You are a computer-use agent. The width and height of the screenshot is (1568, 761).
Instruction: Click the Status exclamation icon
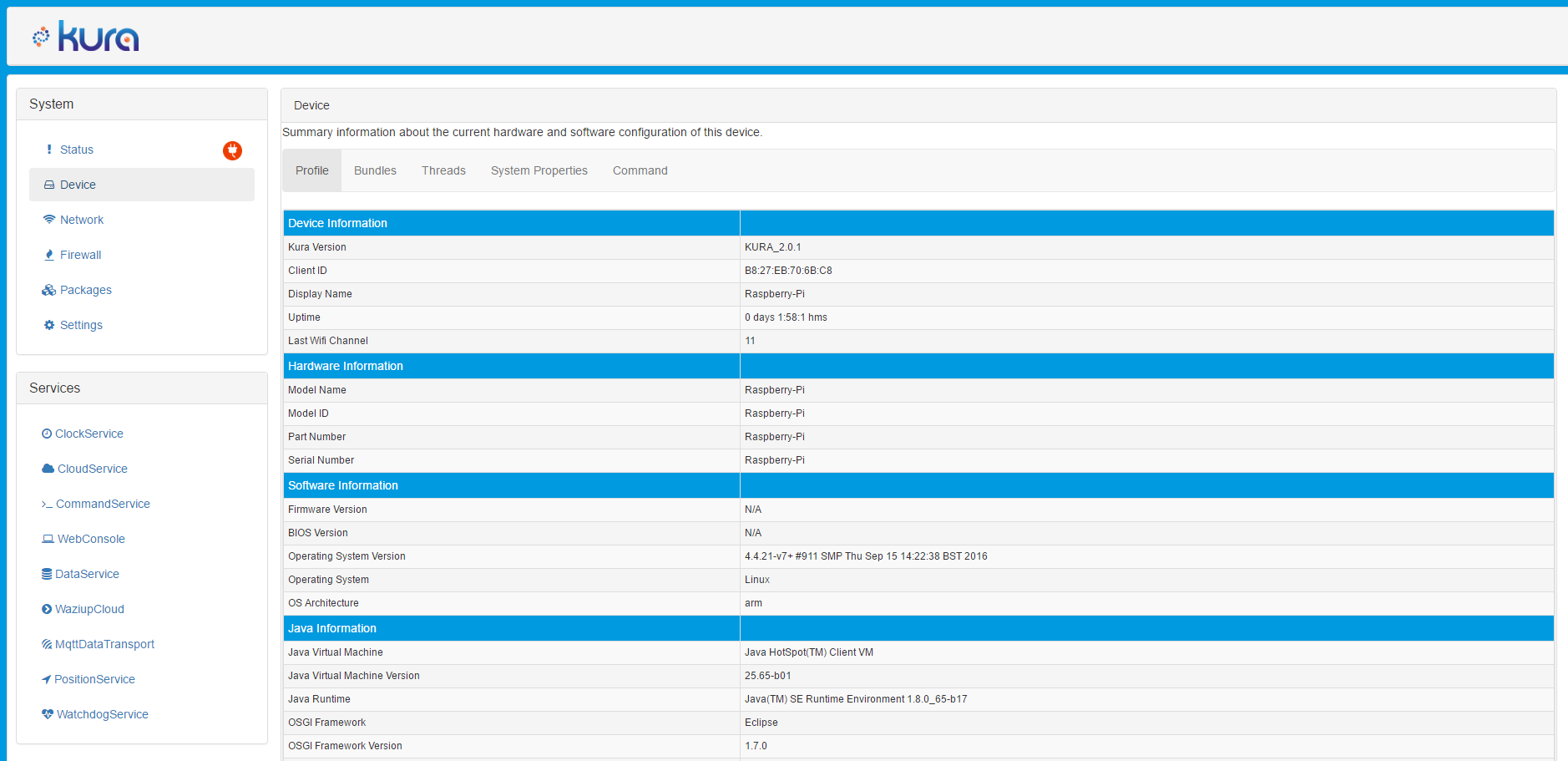point(49,150)
